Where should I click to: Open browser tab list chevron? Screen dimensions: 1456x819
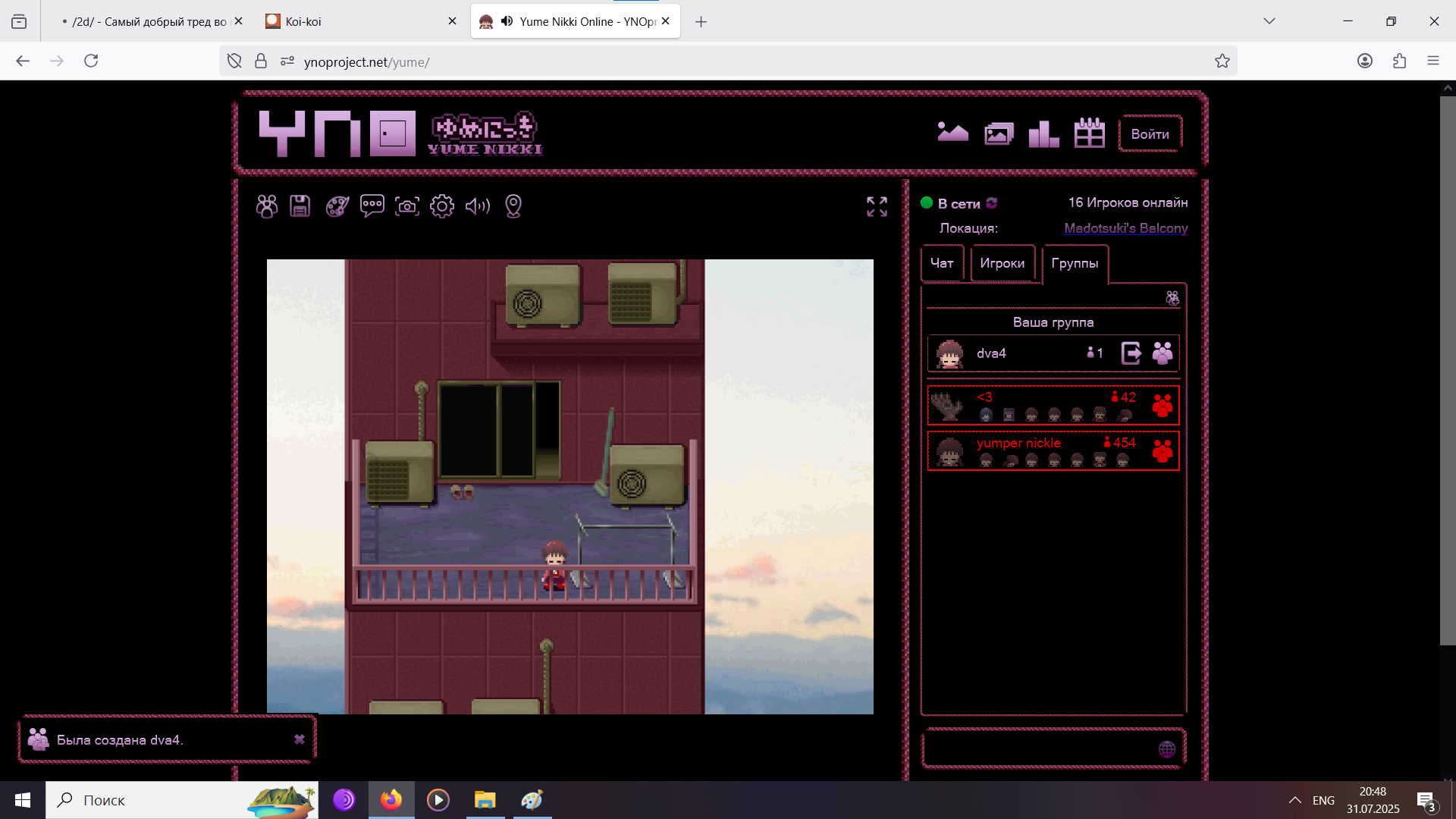(x=1269, y=21)
